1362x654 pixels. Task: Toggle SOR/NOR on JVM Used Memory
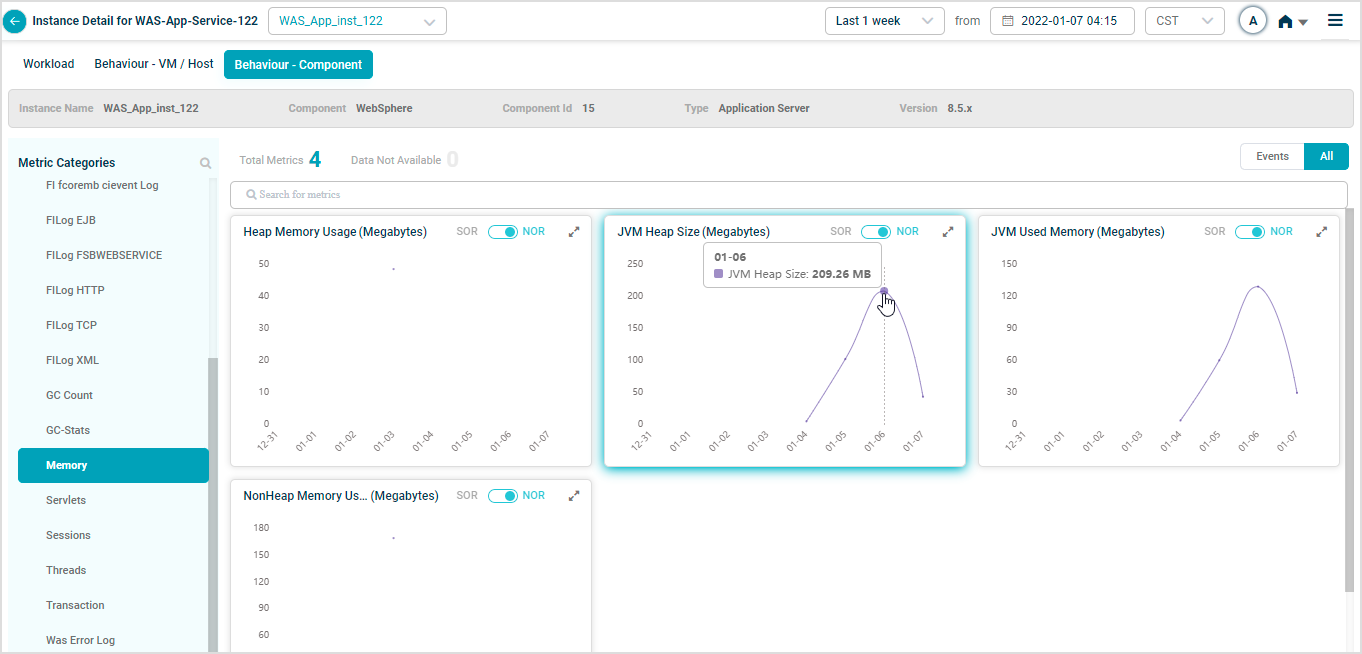point(1250,232)
